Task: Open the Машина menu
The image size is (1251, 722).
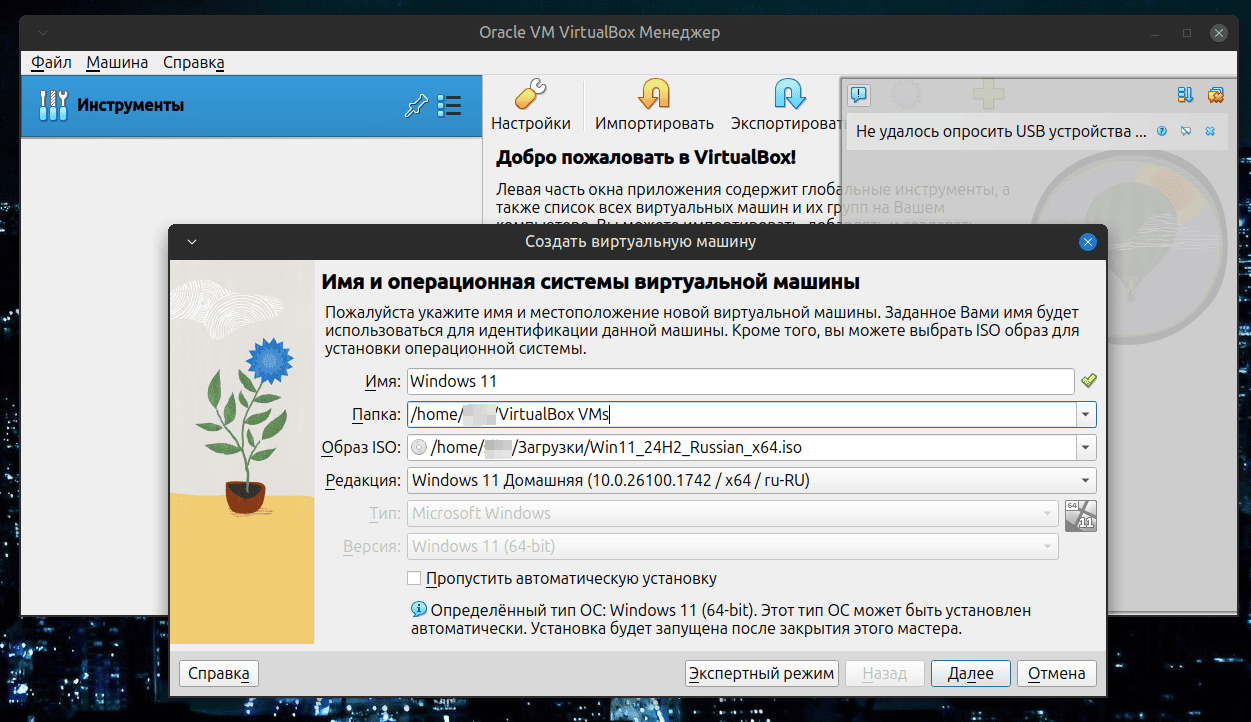Action: [117, 62]
